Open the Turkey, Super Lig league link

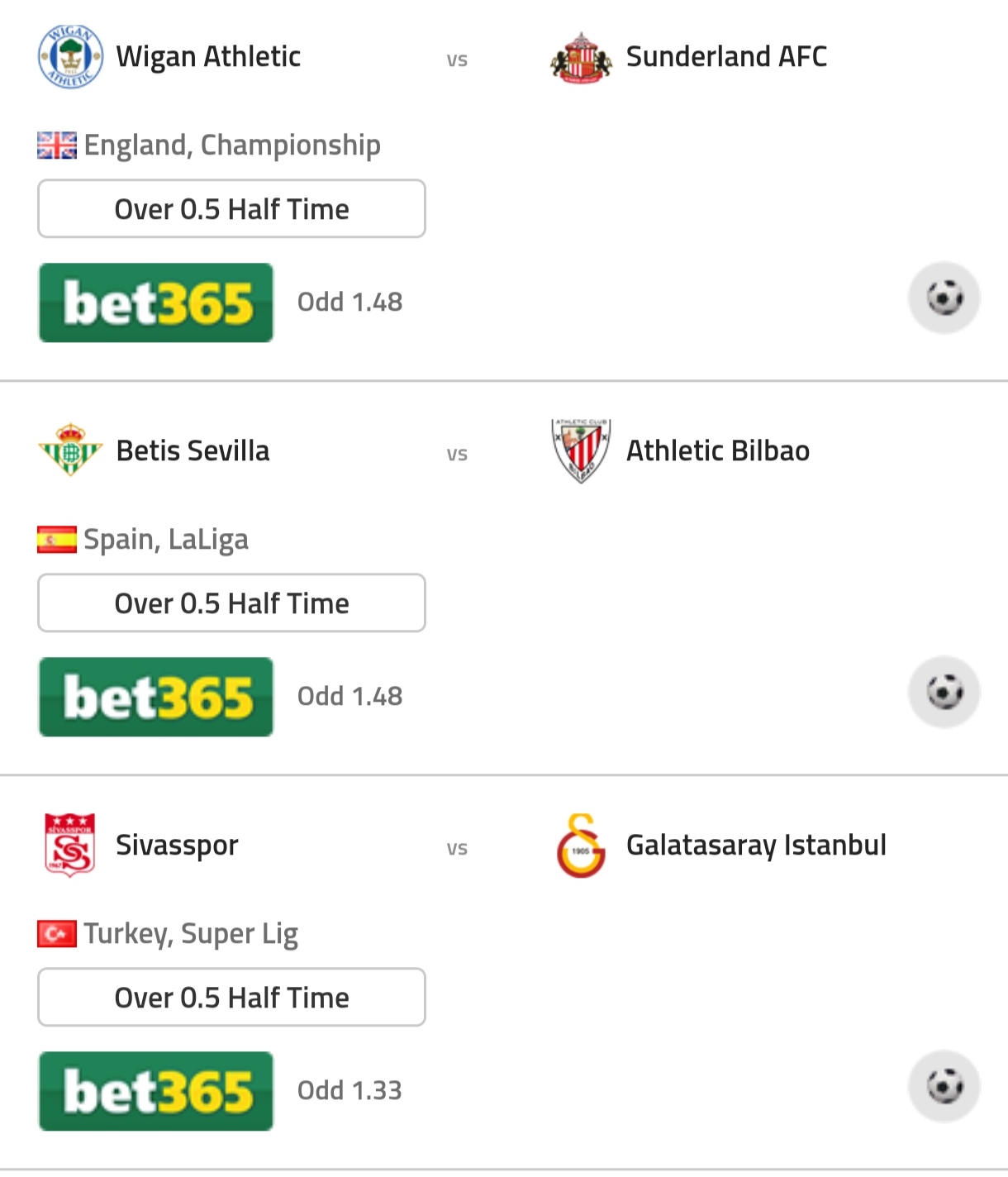point(191,934)
